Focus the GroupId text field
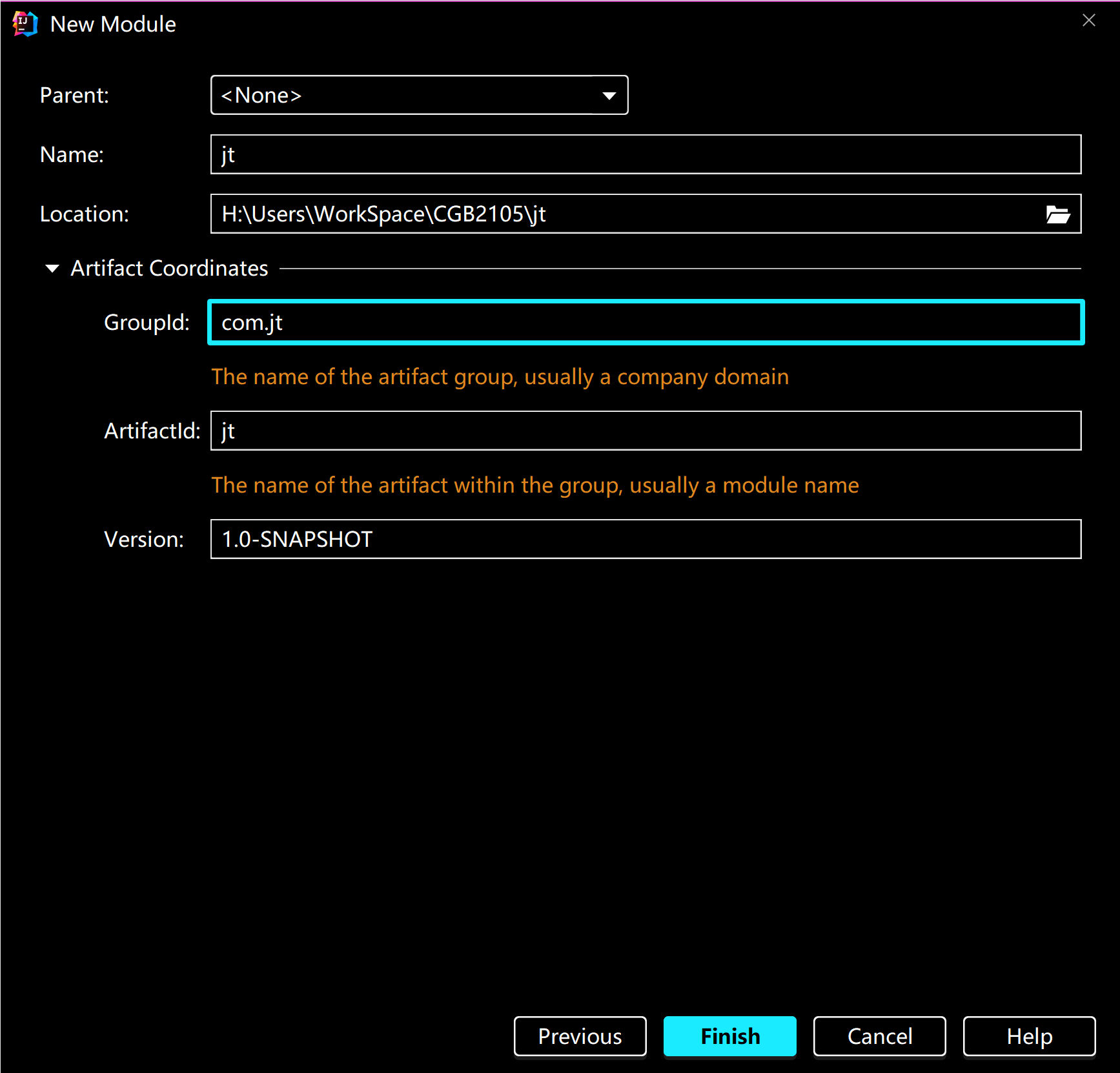The height and width of the screenshot is (1073, 1120). (646, 322)
